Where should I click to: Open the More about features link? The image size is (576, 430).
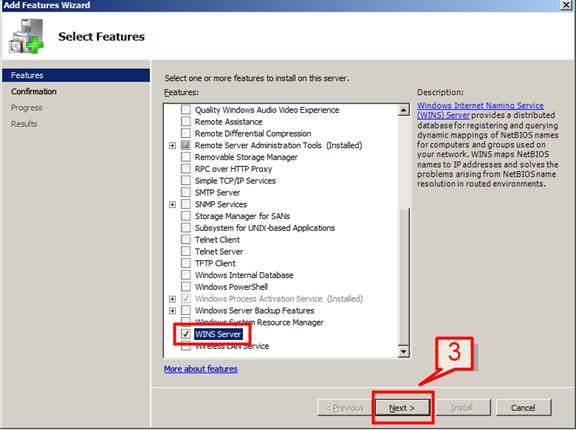pos(201,369)
